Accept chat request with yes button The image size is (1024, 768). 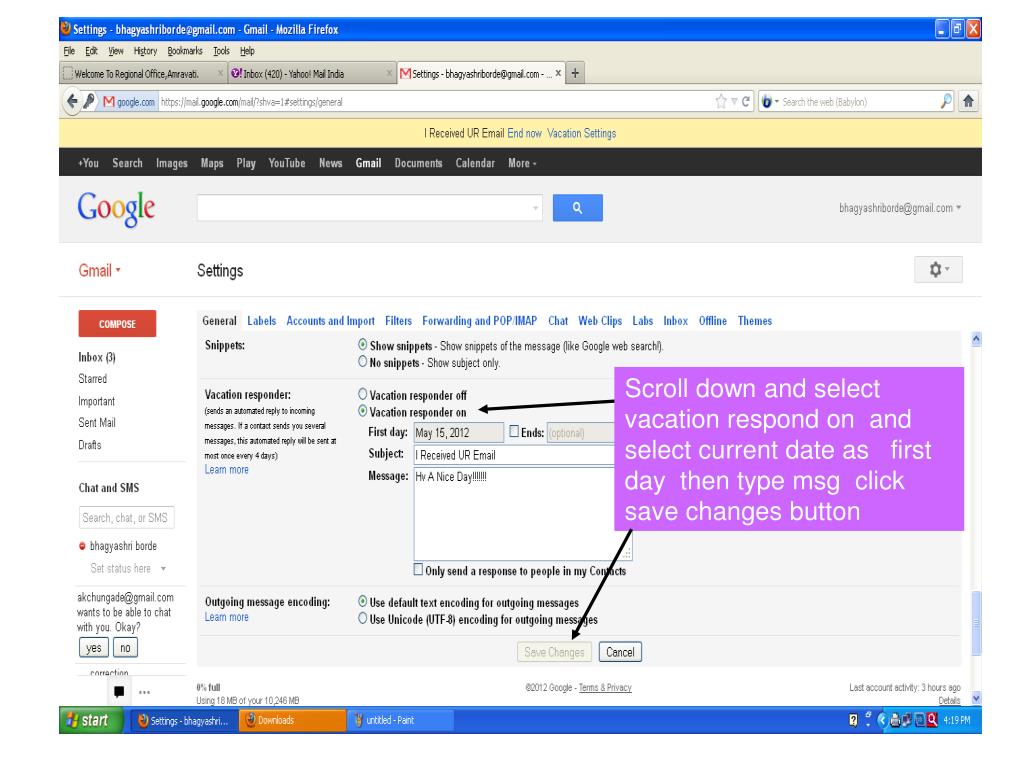[x=94, y=648]
